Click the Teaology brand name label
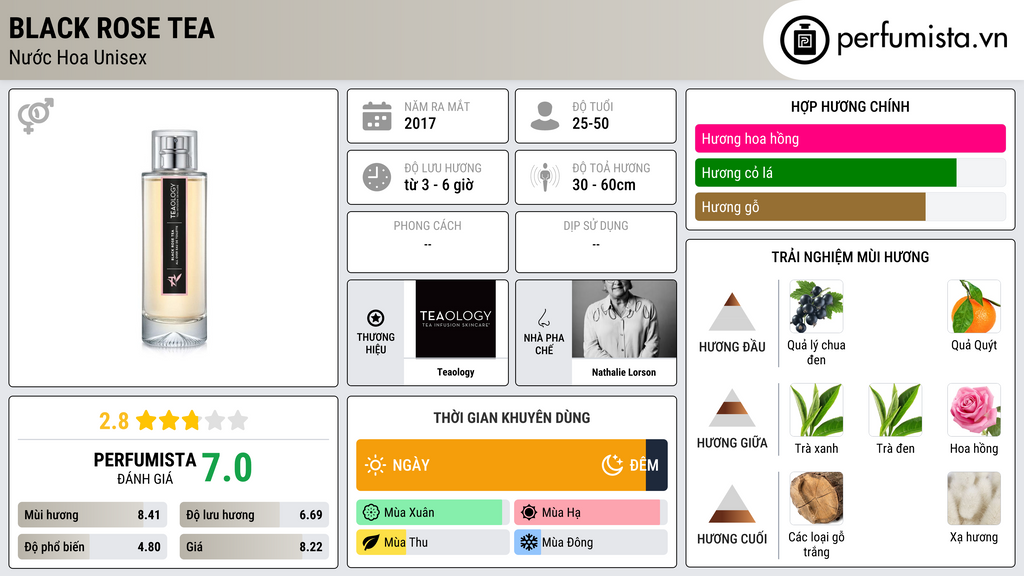1024x576 pixels. click(456, 372)
